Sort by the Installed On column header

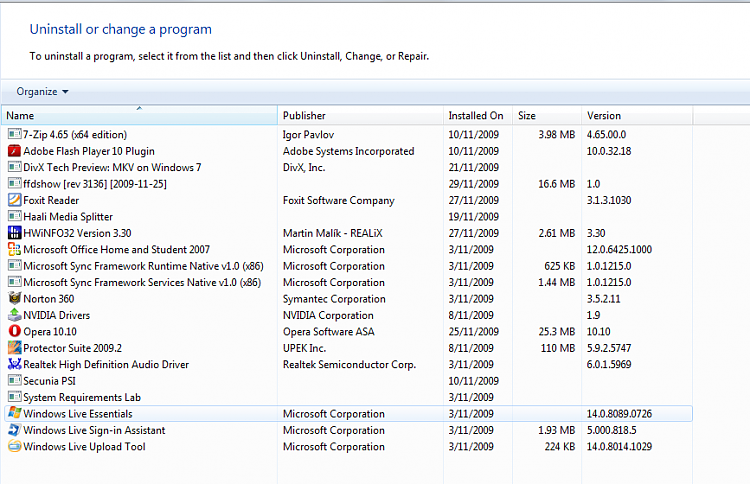pyautogui.click(x=477, y=115)
